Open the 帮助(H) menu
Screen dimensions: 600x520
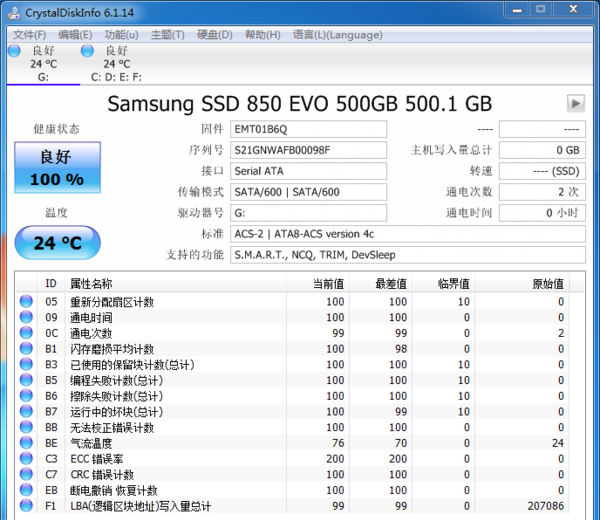(x=262, y=35)
